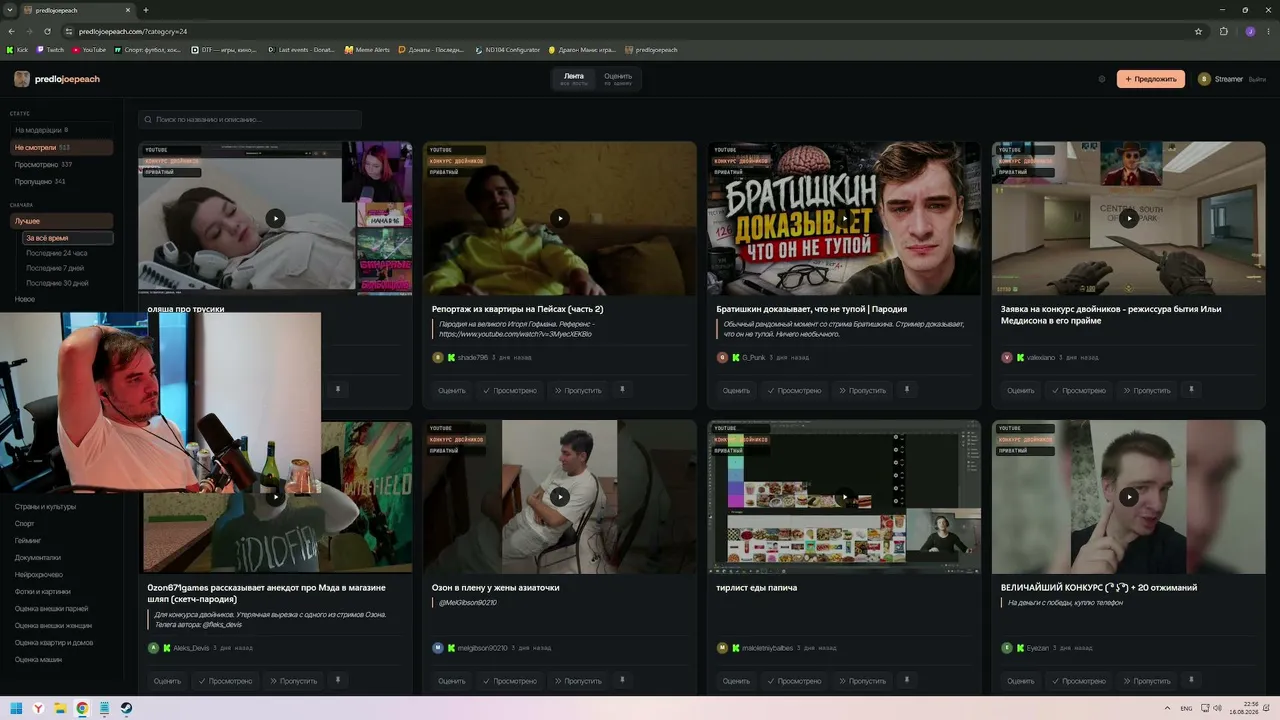Mark Заявка на конкурс двойников as Просмотрено
Image resolution: width=1280 pixels, height=720 pixels.
click(1078, 390)
